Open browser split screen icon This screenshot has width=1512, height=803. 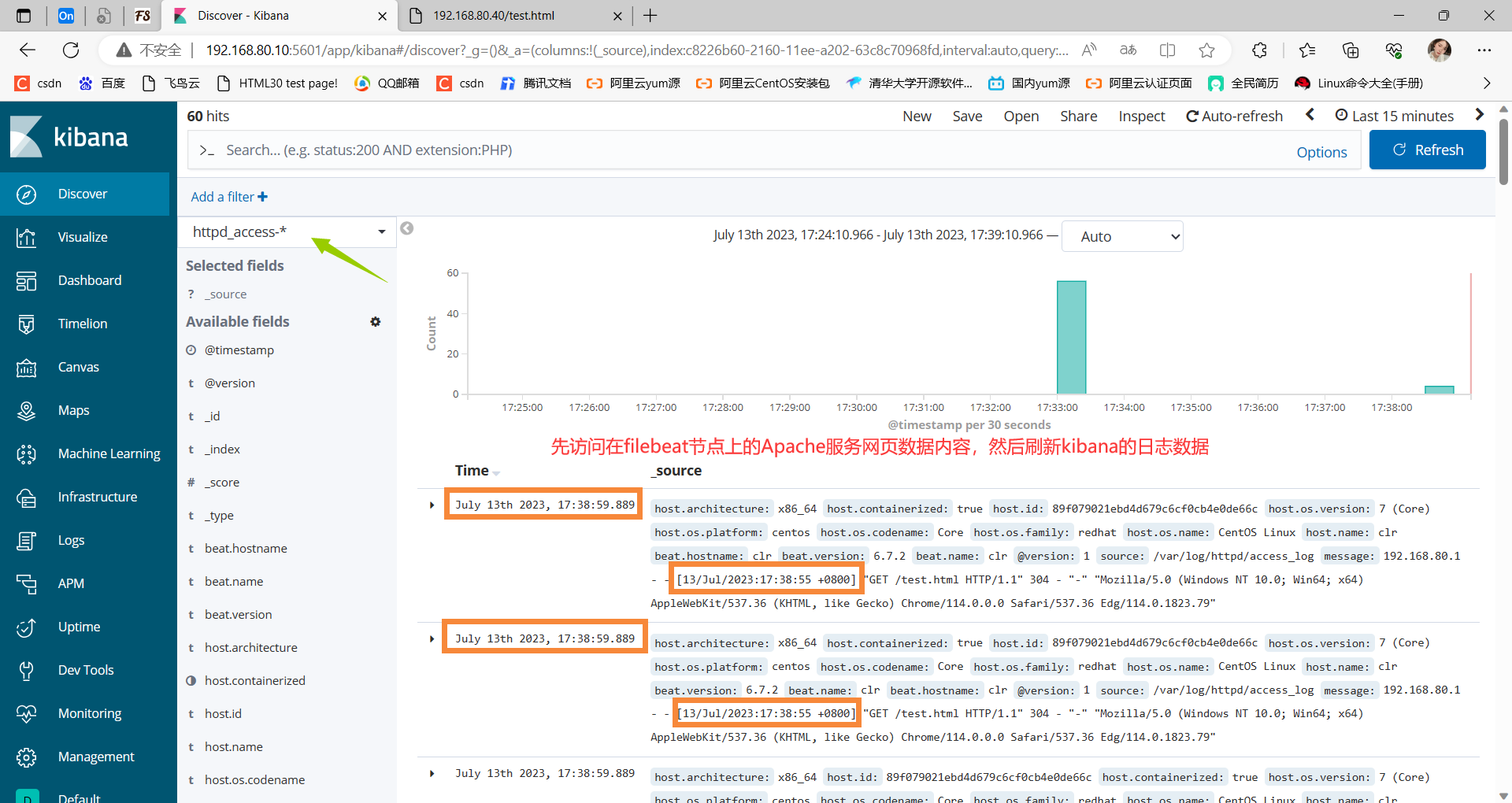(x=1167, y=50)
